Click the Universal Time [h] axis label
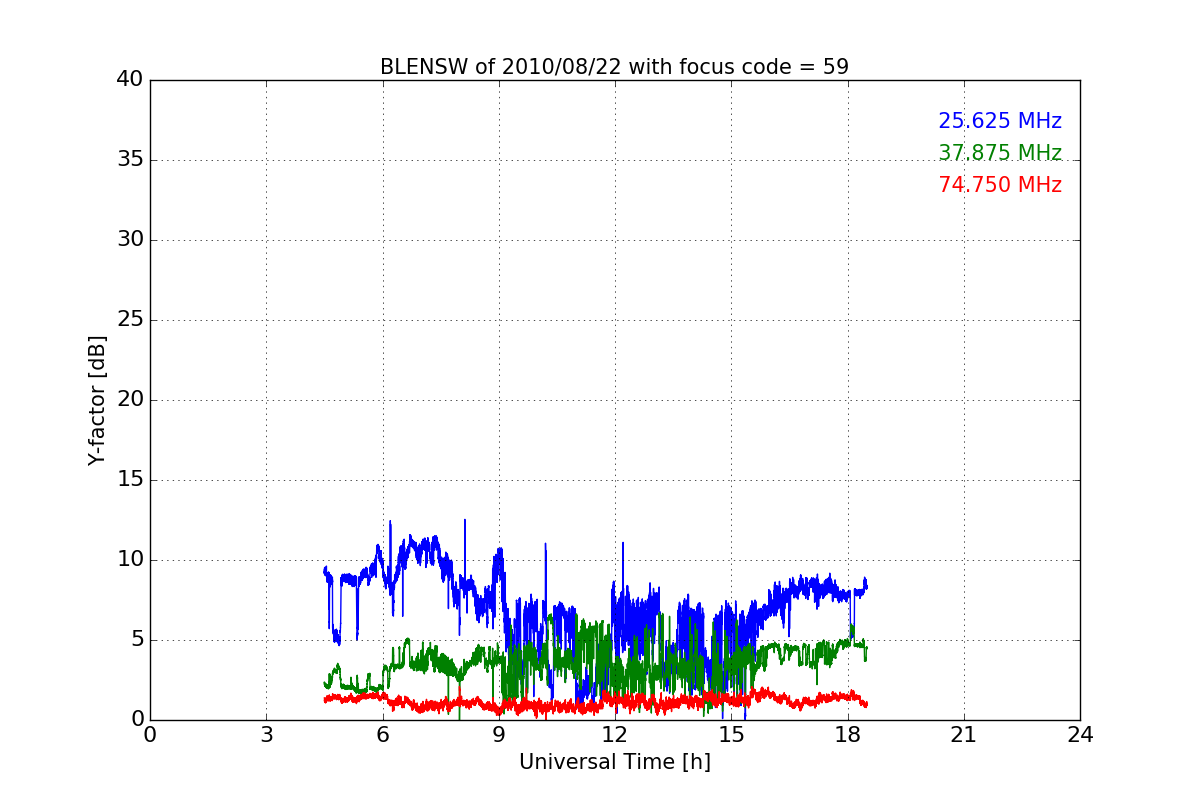The width and height of the screenshot is (1200, 800). tap(614, 762)
